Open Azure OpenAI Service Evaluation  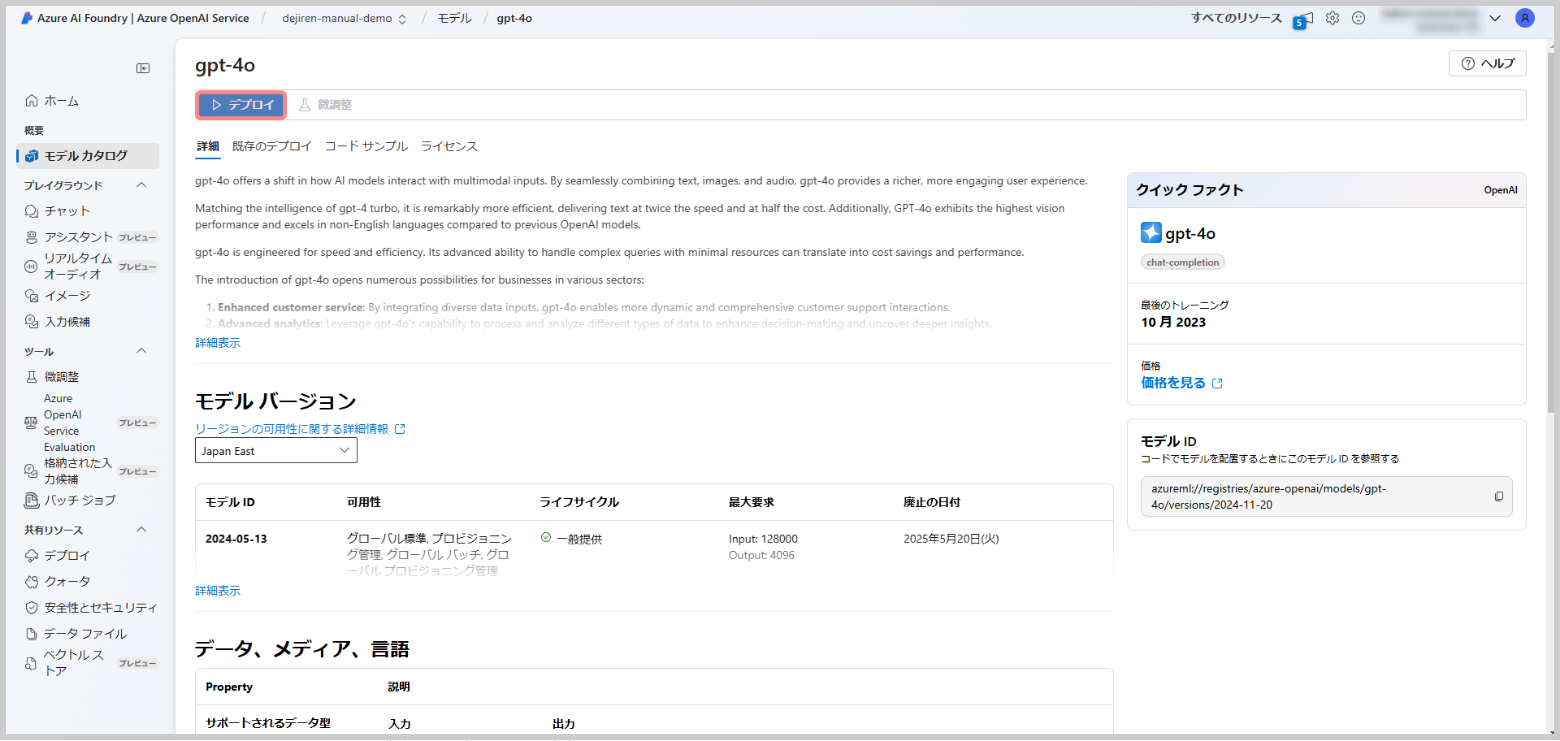(x=70, y=423)
